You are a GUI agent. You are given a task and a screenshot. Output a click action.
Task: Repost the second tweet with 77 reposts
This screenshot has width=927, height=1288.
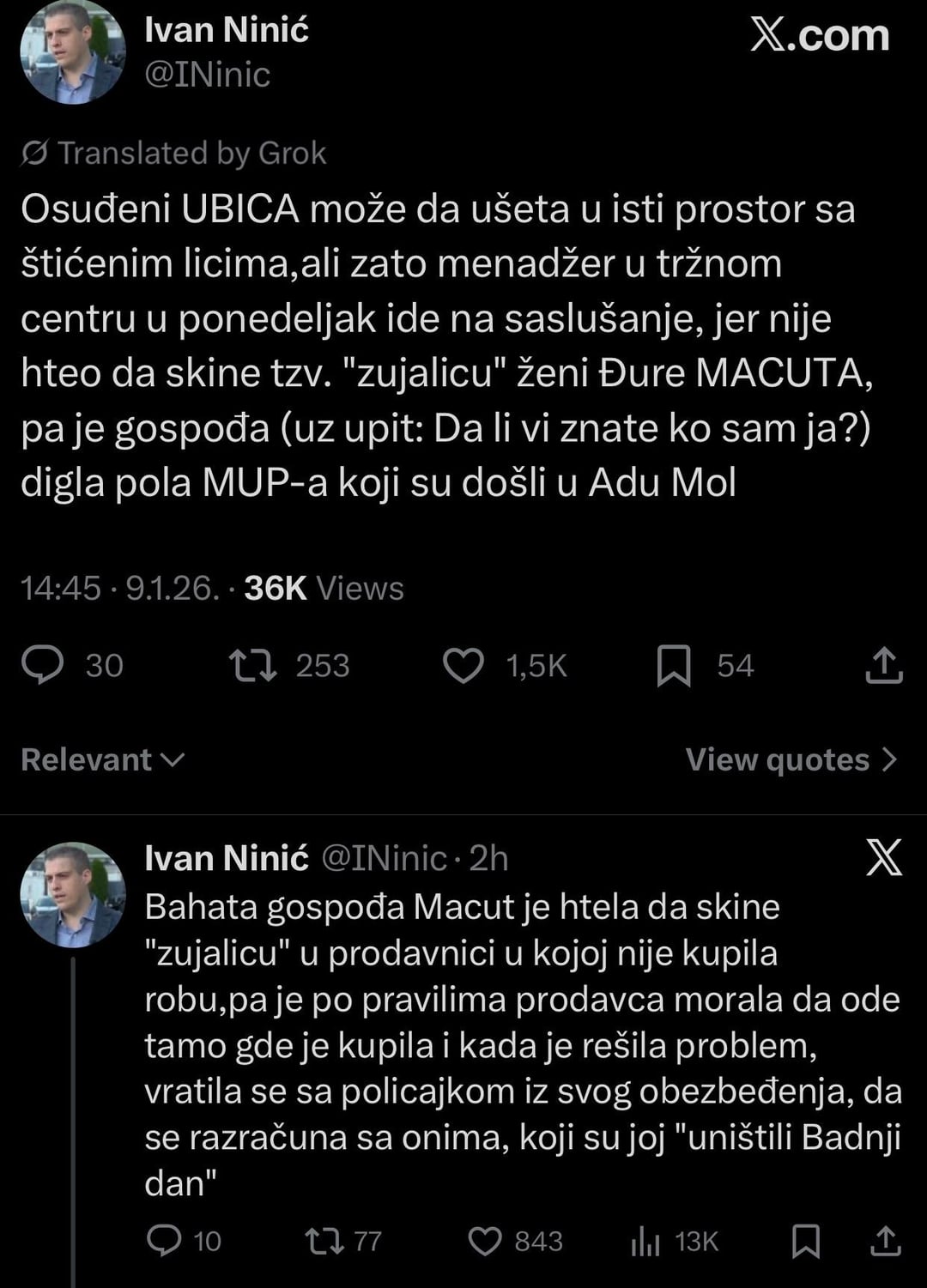[326, 1241]
